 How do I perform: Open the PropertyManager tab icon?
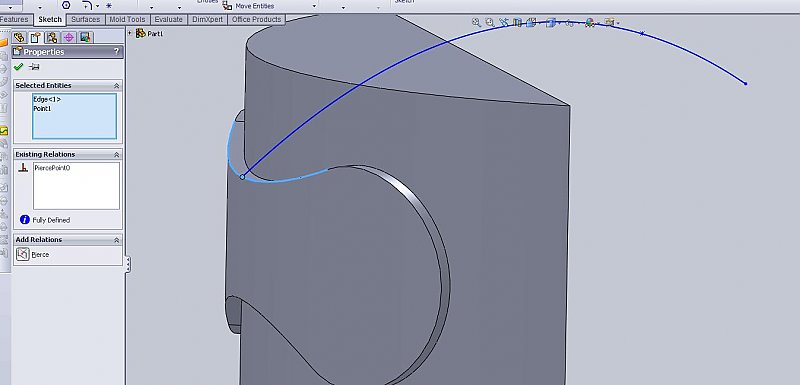click(x=35, y=37)
